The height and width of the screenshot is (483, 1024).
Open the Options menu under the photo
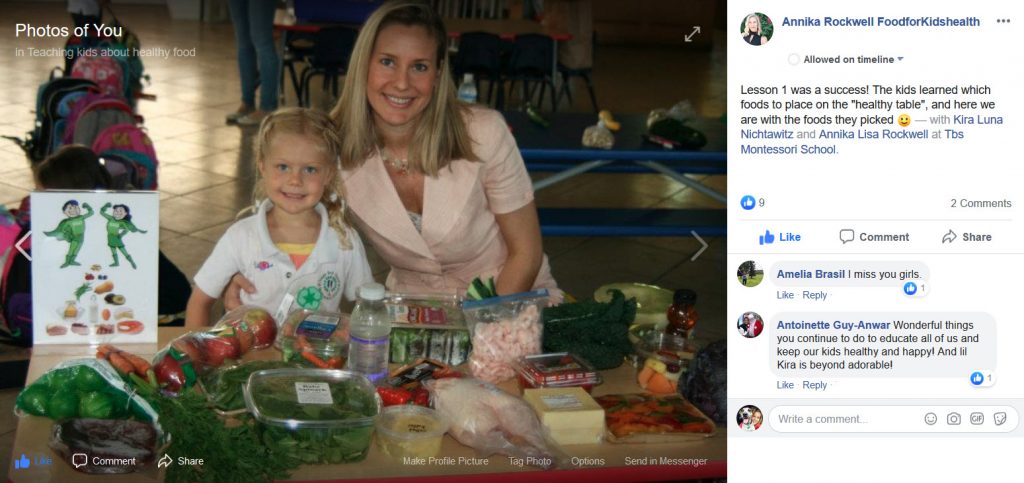(588, 461)
